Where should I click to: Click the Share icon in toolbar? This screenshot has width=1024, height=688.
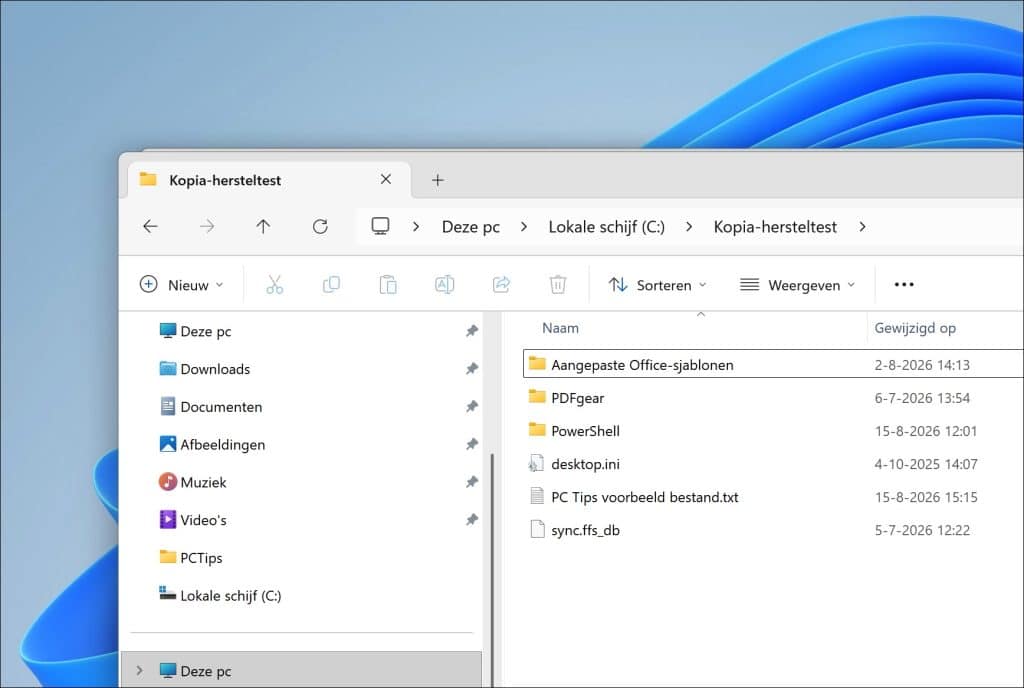pyautogui.click(x=501, y=285)
